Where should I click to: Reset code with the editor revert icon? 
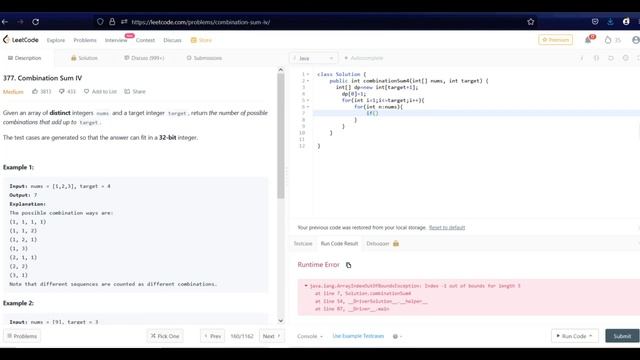coord(611,58)
